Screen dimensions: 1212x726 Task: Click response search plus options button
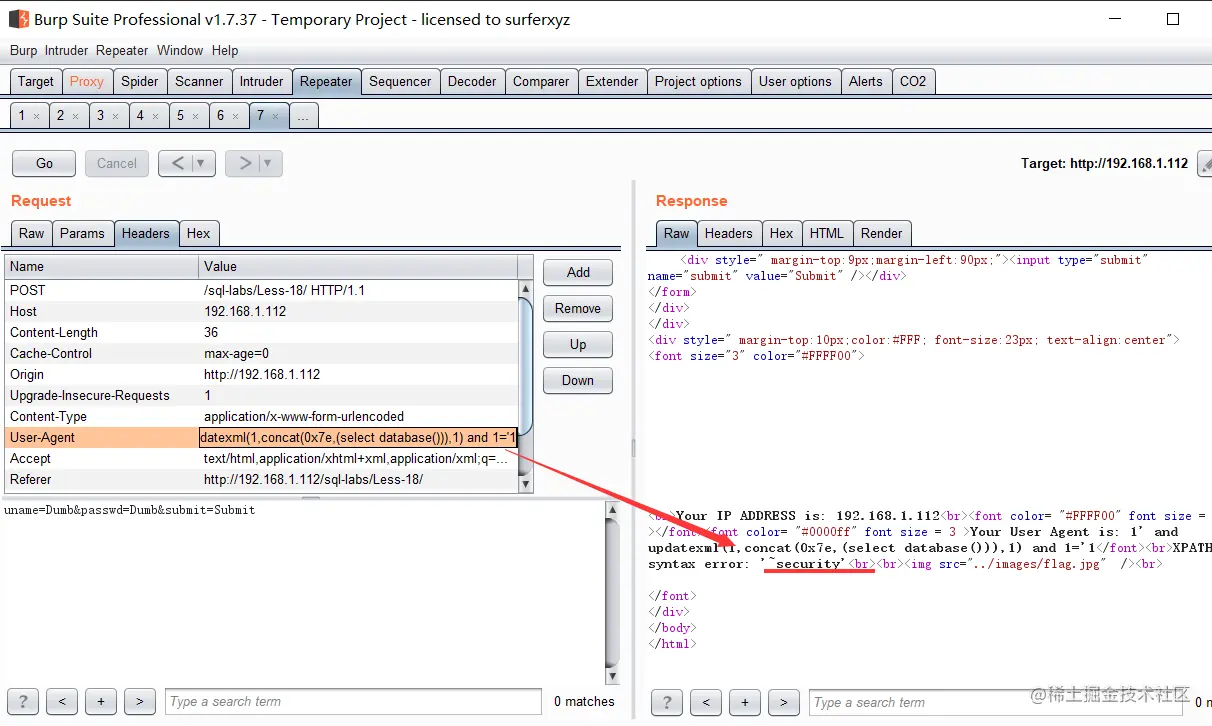point(745,702)
